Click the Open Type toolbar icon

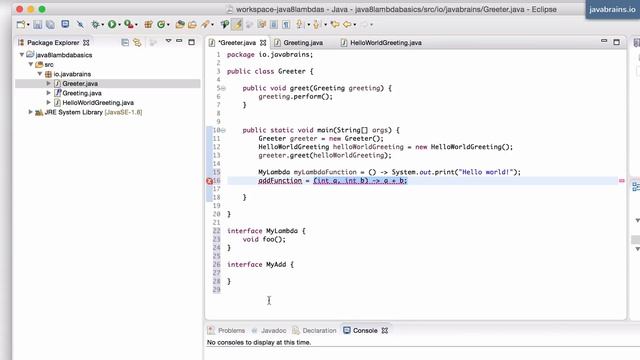(x=180, y=24)
